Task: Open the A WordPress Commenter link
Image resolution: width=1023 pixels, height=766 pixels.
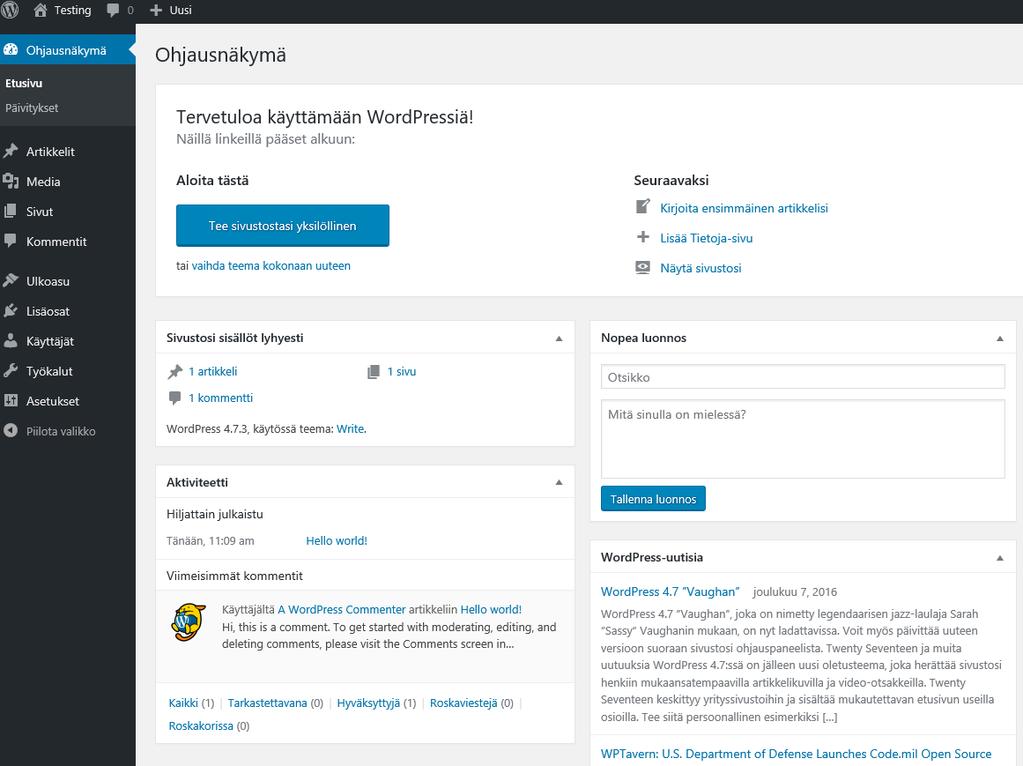Action: click(x=341, y=609)
